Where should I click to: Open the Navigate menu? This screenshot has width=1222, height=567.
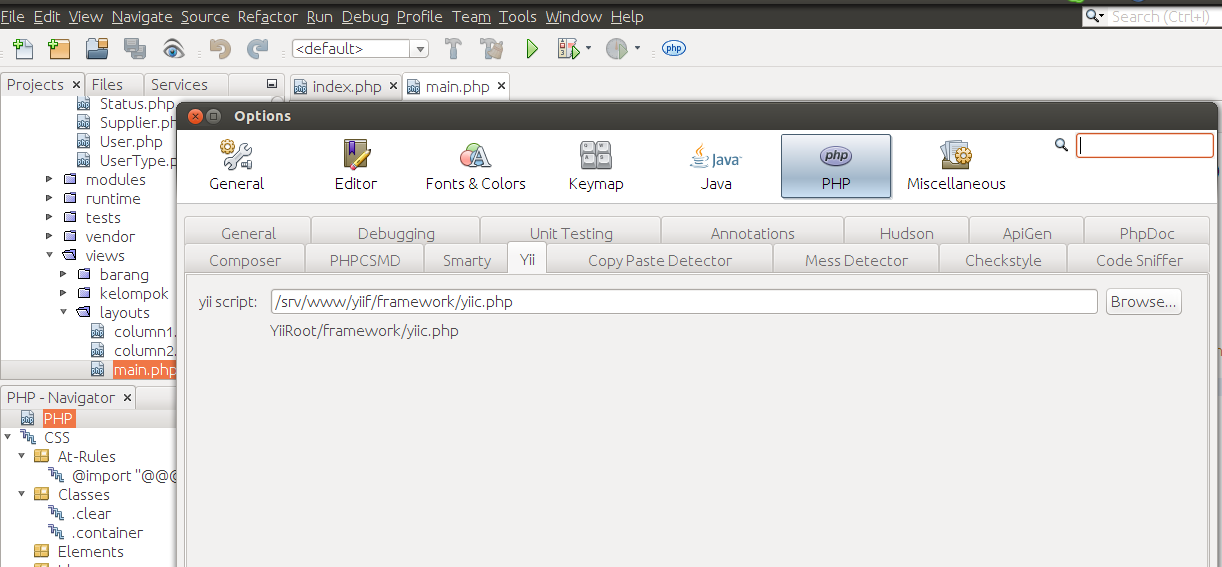[x=141, y=16]
